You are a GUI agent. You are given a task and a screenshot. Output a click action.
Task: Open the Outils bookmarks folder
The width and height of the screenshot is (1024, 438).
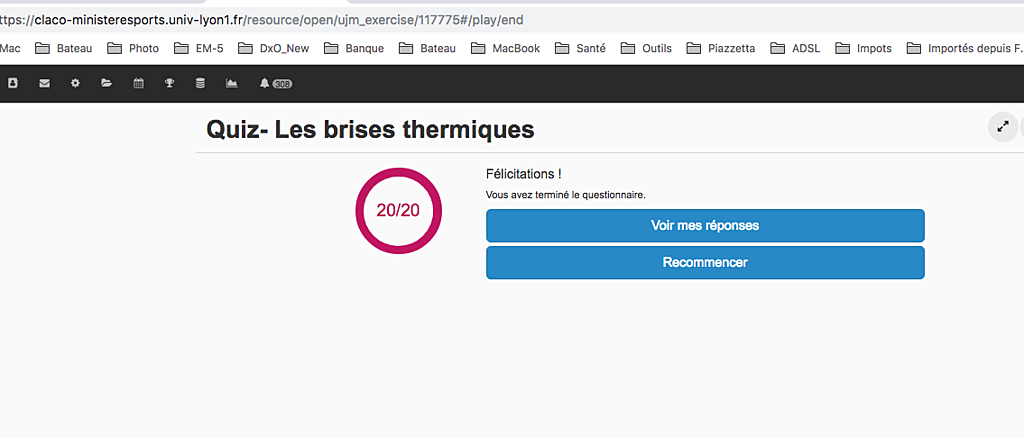pos(647,48)
